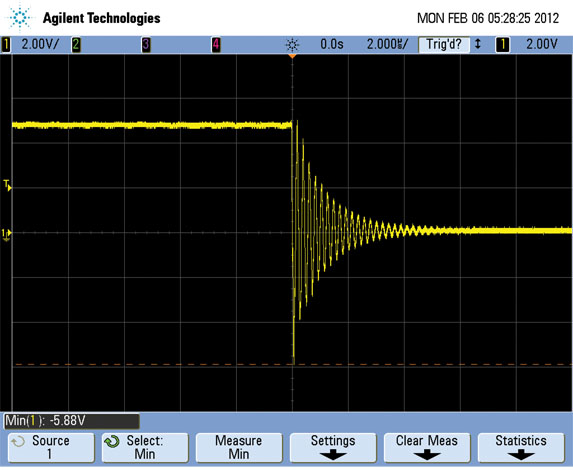Click the 2.000 time-per-division readout
Screen dimensions: 573x470
click(x=387, y=45)
